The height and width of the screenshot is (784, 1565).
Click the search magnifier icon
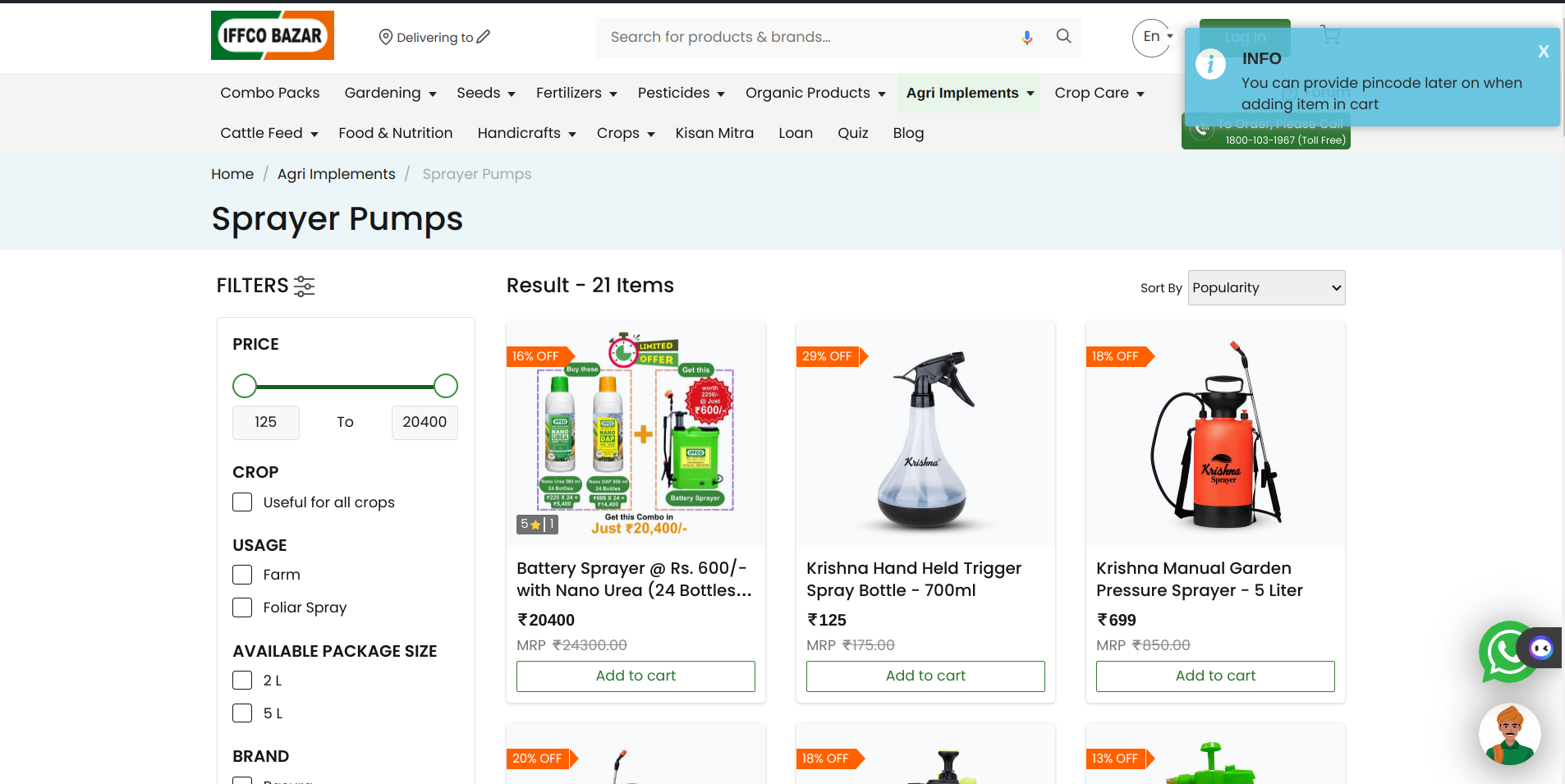pos(1063,36)
